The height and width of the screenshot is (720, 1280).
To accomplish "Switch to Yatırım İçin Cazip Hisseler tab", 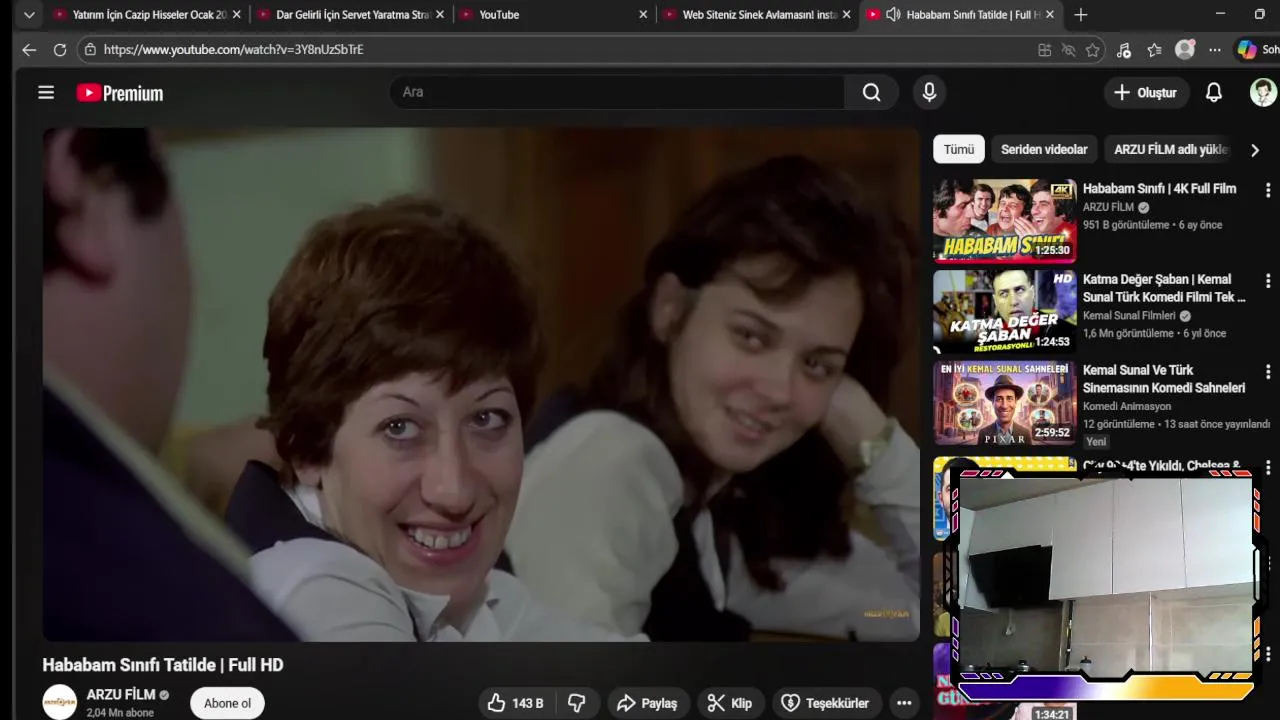I will click(150, 15).
